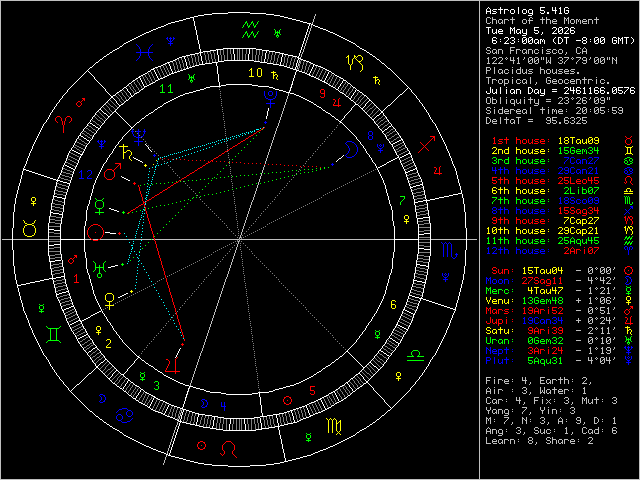
Task: Select the yellow Capricorn glyph on the outer ring
Action: click(355, 62)
